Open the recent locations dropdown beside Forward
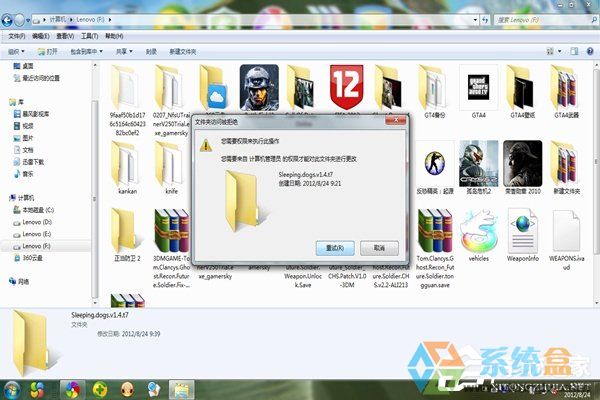Screen dimensions: 600x400 click(28, 20)
